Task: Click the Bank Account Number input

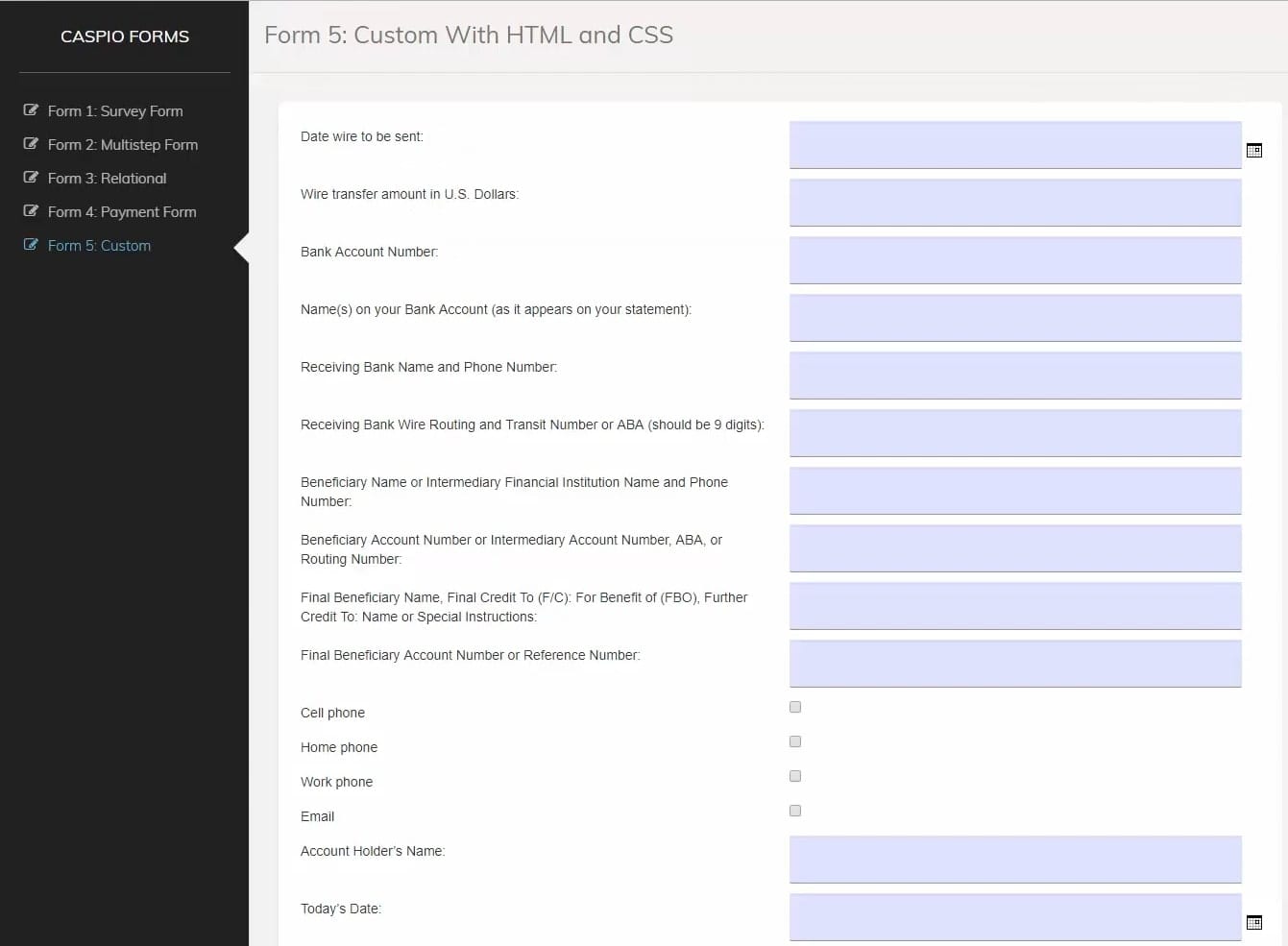Action: [1014, 260]
